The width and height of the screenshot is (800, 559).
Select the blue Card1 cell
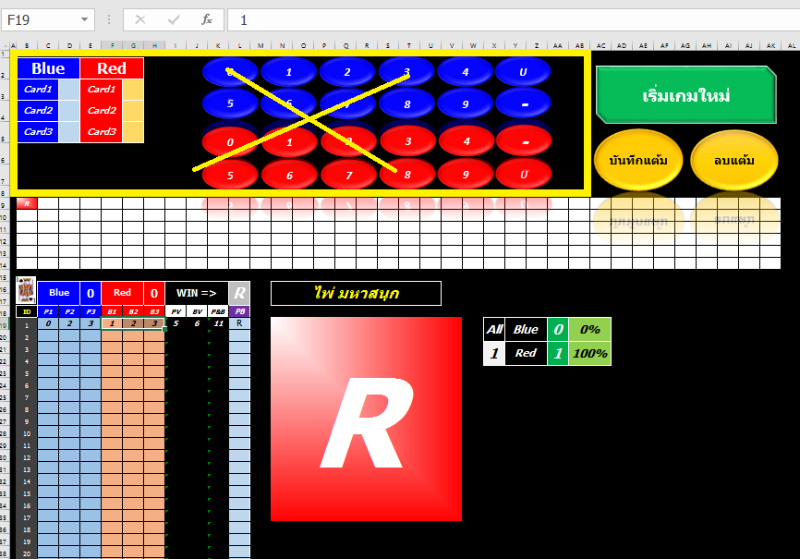point(39,89)
